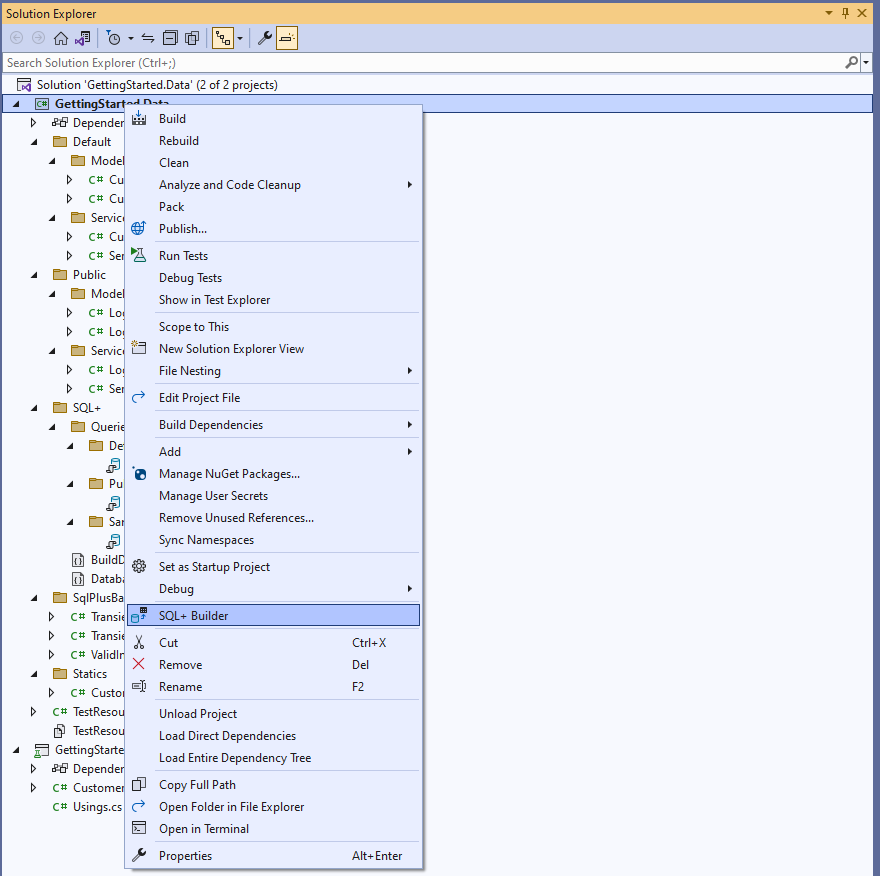Select Publish... with globe icon
Viewport: 880px width, 876px height.
273,229
